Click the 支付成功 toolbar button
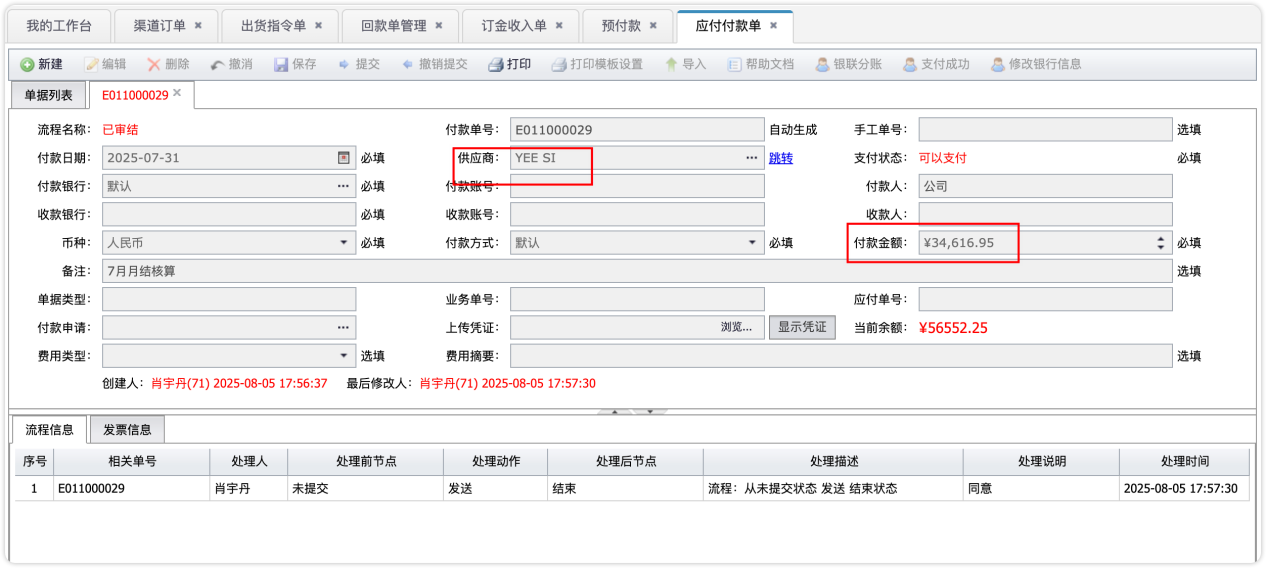This screenshot has width=1266, height=568. point(936,64)
